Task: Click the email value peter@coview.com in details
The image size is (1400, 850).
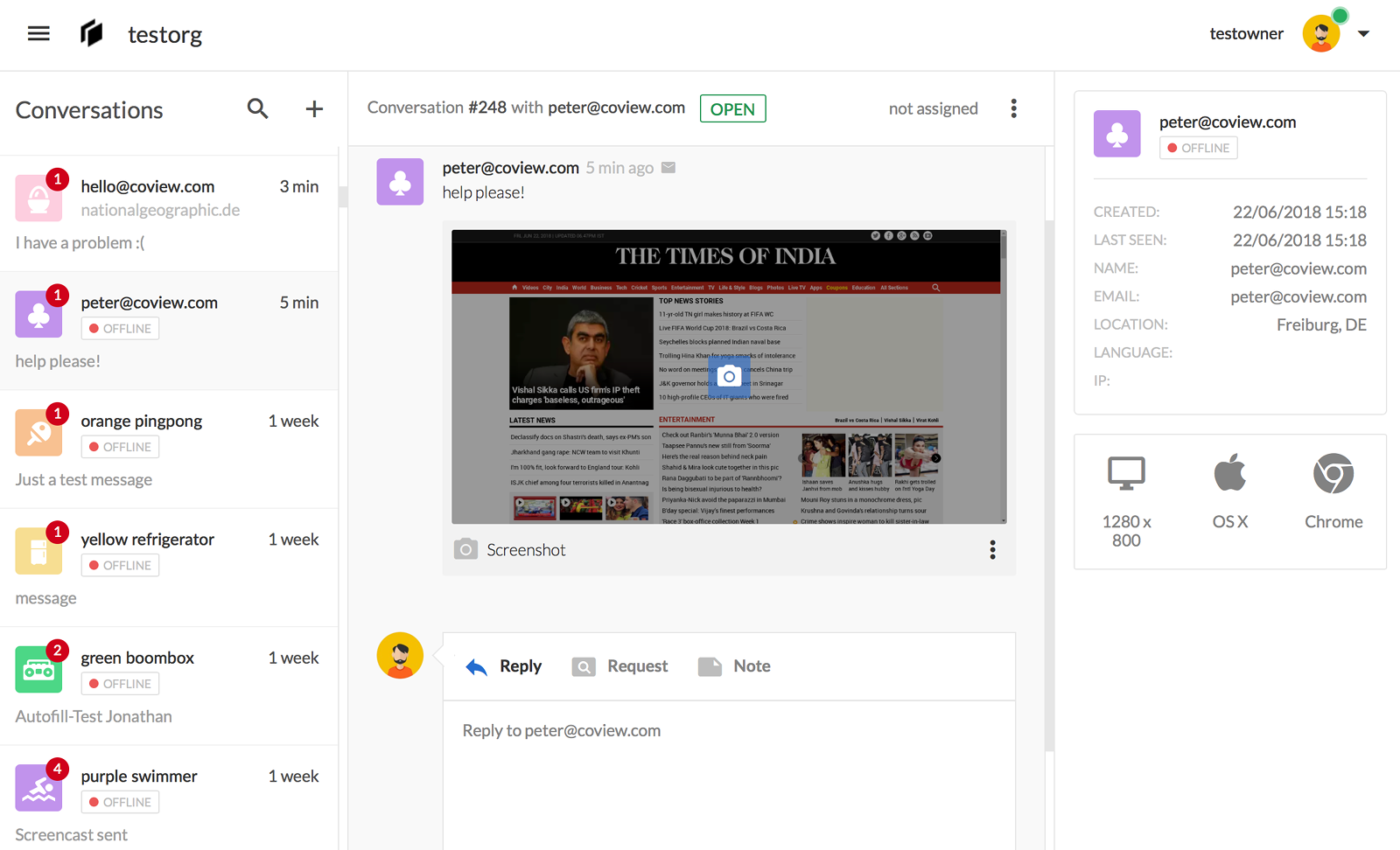Action: coord(1298,297)
